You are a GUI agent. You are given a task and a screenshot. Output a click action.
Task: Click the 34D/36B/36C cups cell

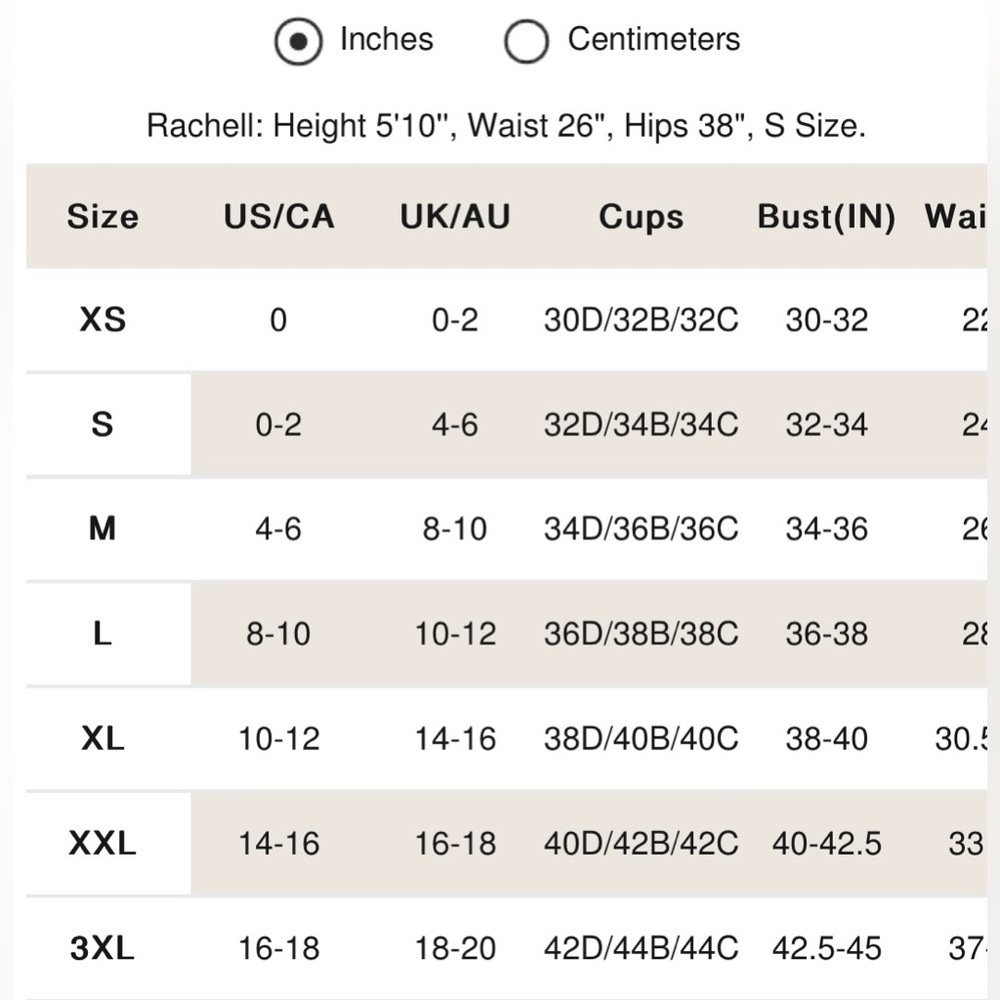641,529
